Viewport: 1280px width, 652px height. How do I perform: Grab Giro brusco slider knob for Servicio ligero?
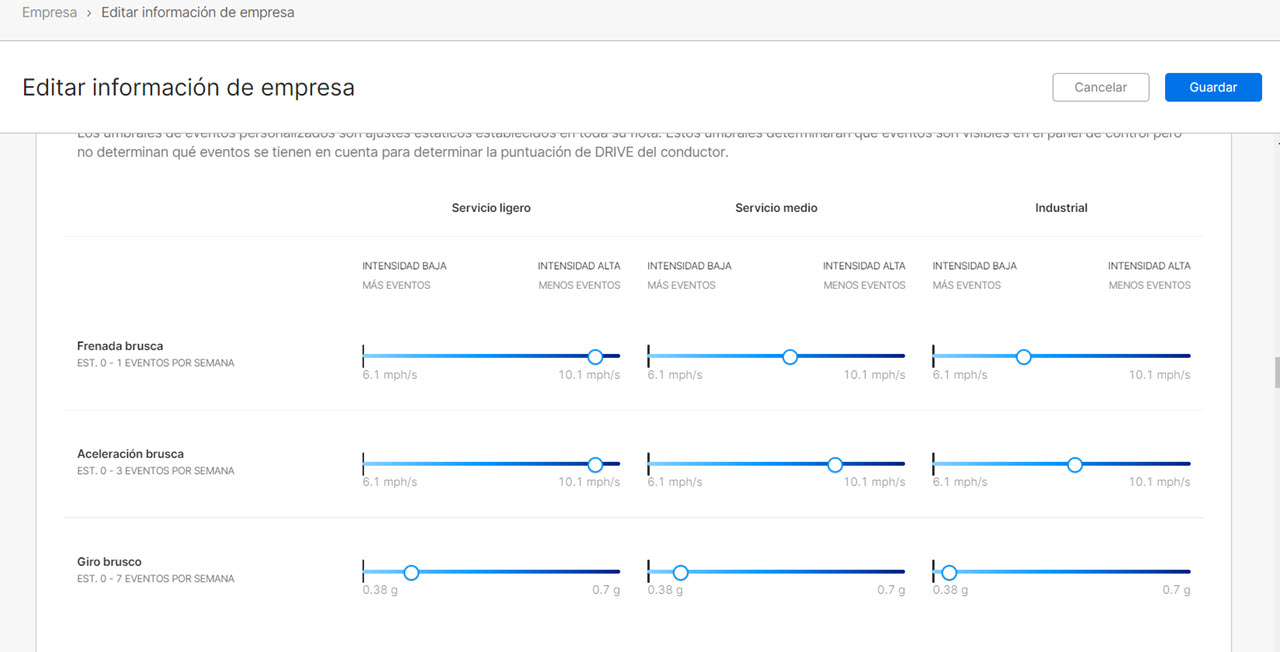pyautogui.click(x=411, y=573)
